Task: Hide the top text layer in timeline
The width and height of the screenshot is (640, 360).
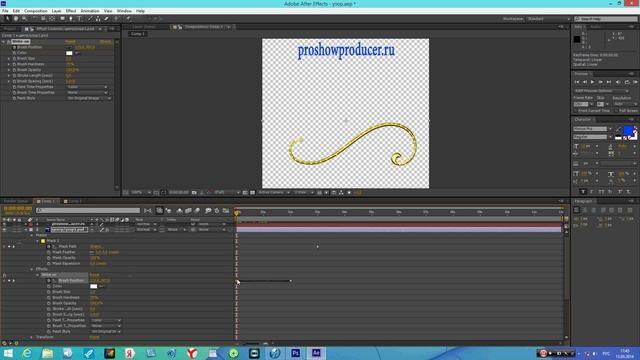Action: pyautogui.click(x=4, y=224)
